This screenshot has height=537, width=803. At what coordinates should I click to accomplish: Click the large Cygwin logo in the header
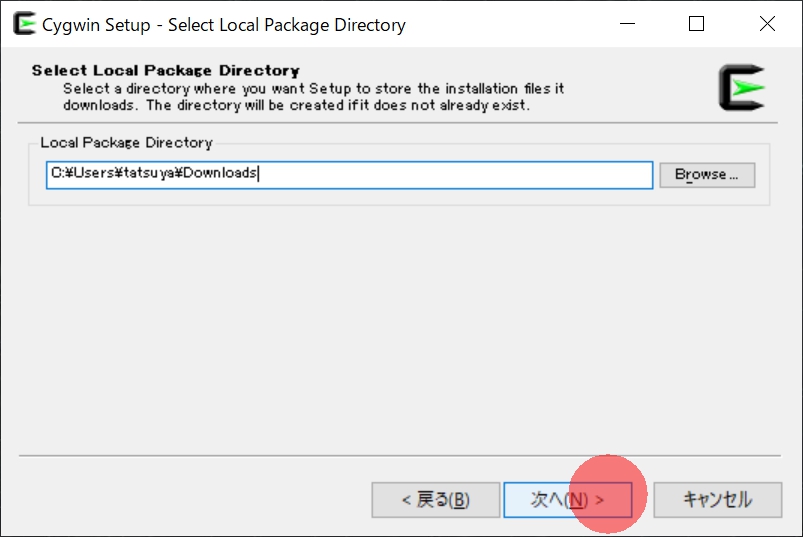click(742, 88)
